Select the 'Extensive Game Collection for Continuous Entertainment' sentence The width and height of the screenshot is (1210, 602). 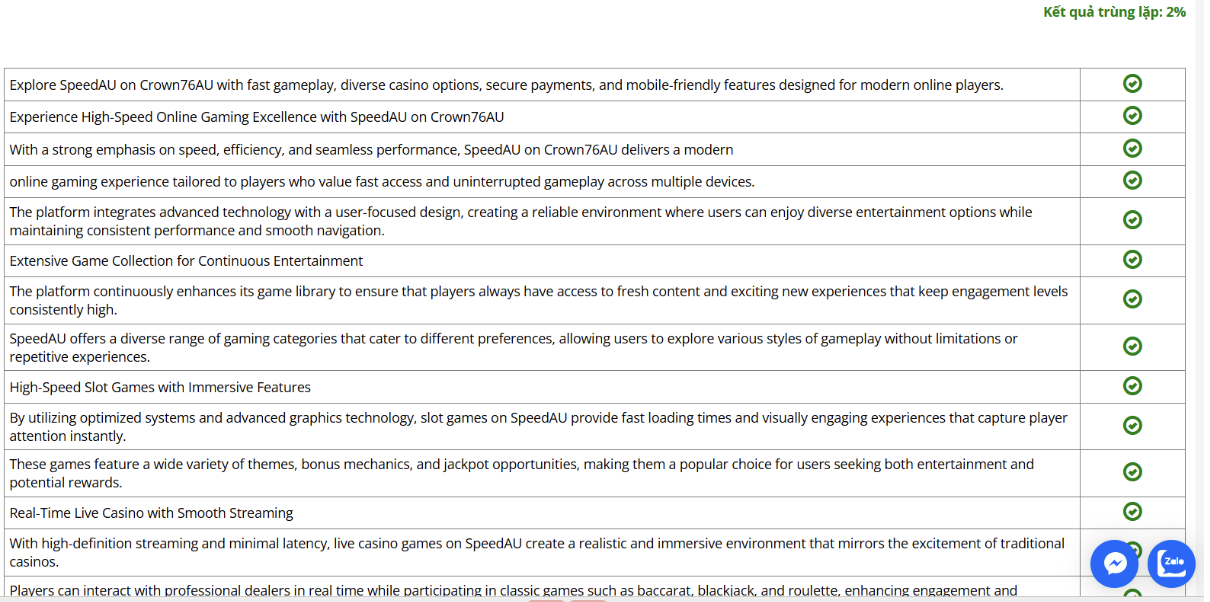coord(187,261)
